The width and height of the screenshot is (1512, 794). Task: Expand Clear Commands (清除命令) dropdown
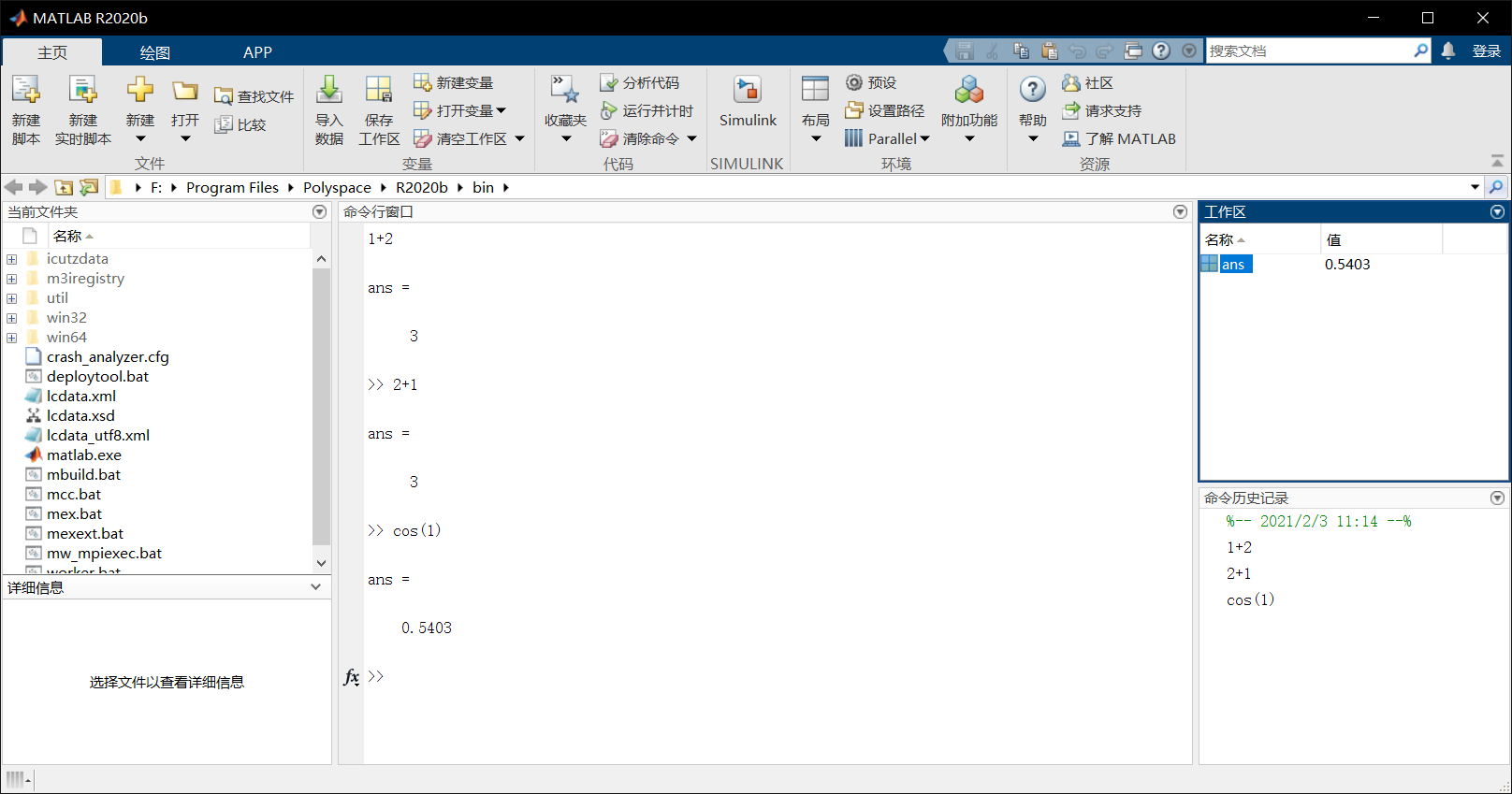[692, 138]
